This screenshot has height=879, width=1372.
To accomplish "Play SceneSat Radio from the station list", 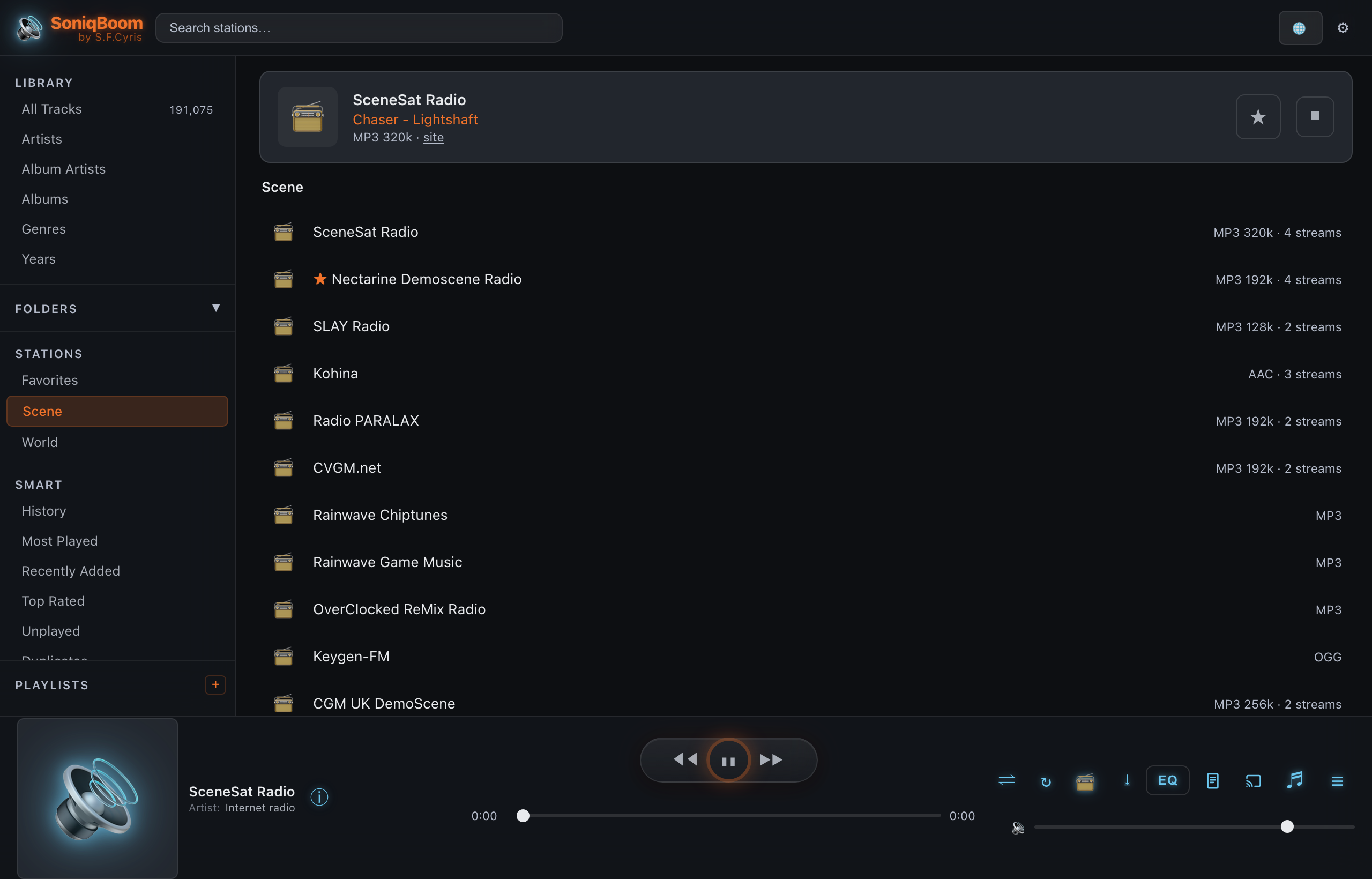I will pos(806,232).
